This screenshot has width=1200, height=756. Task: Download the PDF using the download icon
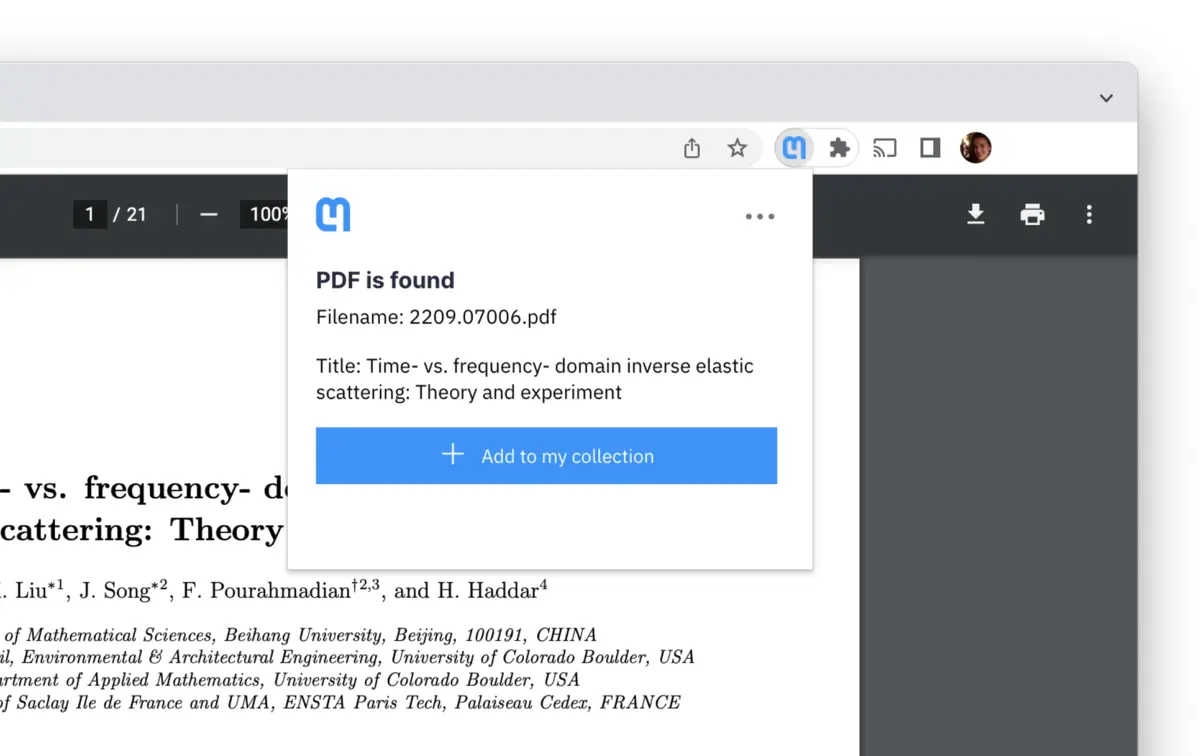click(x=976, y=215)
